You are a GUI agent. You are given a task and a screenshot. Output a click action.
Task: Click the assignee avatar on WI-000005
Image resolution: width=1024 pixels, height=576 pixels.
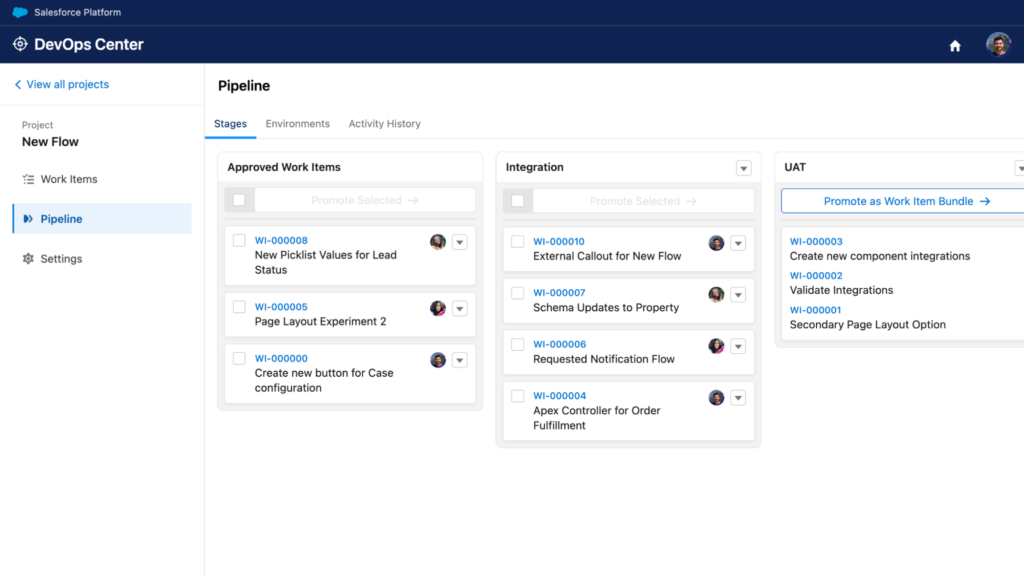click(438, 308)
